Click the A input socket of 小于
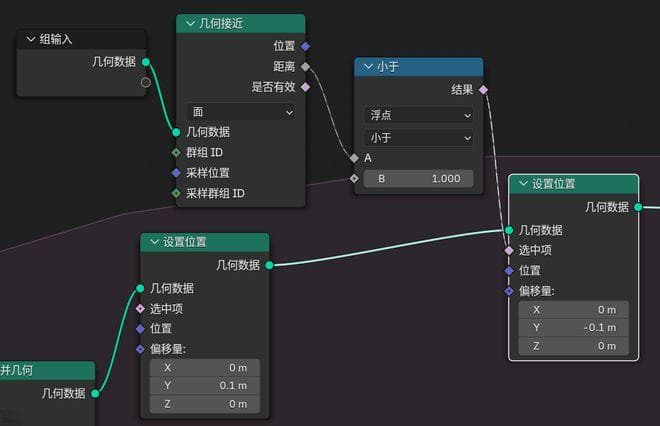Screen dimensions: 660x426 coord(354,158)
